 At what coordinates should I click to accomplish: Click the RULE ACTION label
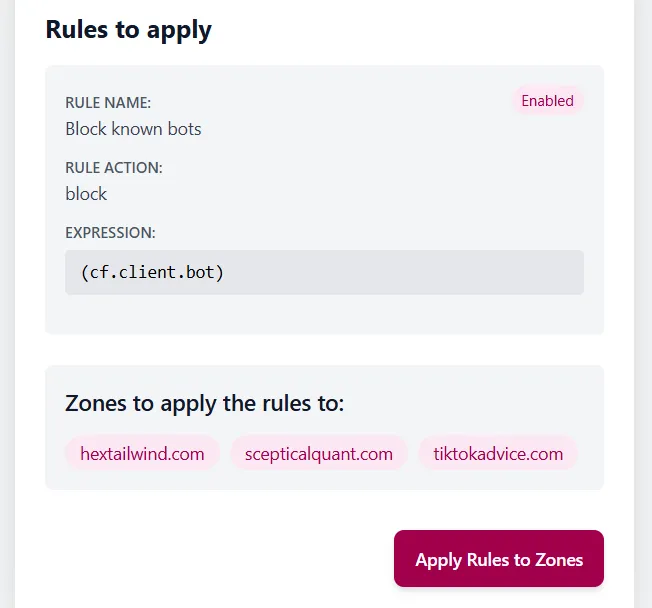(x=114, y=167)
